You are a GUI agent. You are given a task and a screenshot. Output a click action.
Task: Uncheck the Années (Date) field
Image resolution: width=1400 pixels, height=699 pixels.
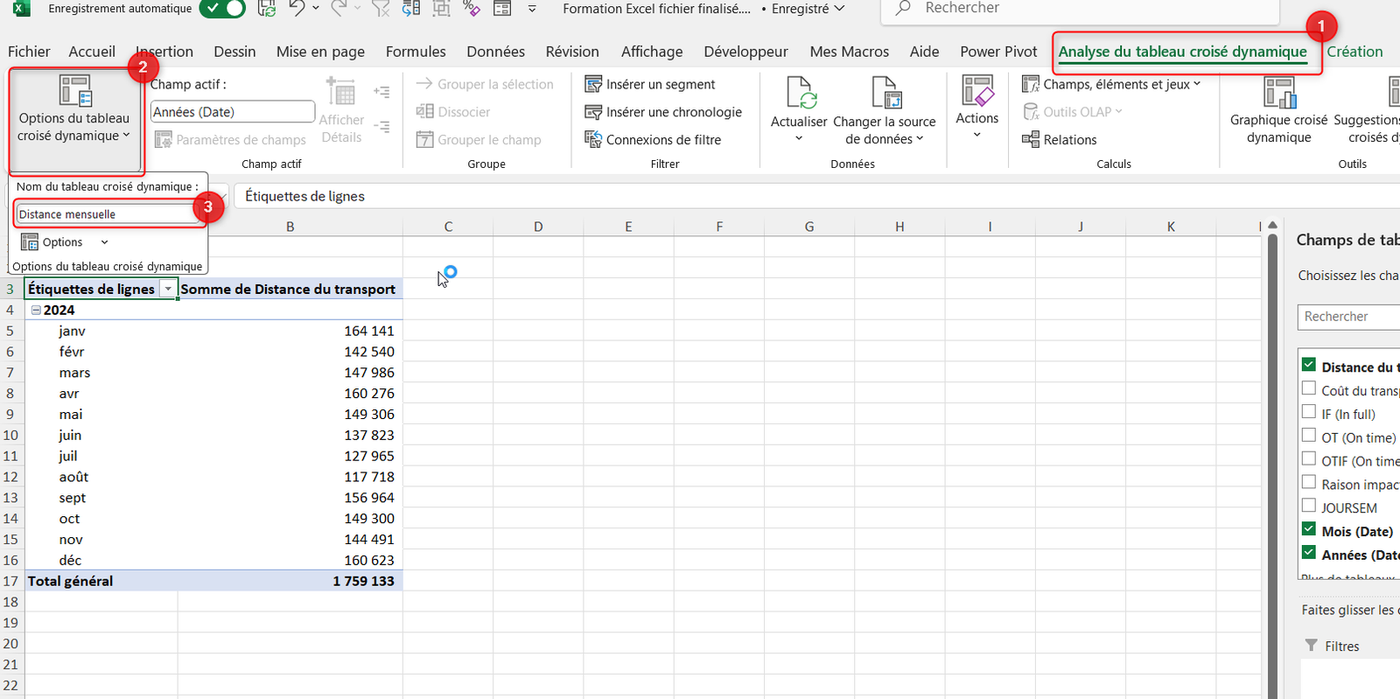(1309, 553)
